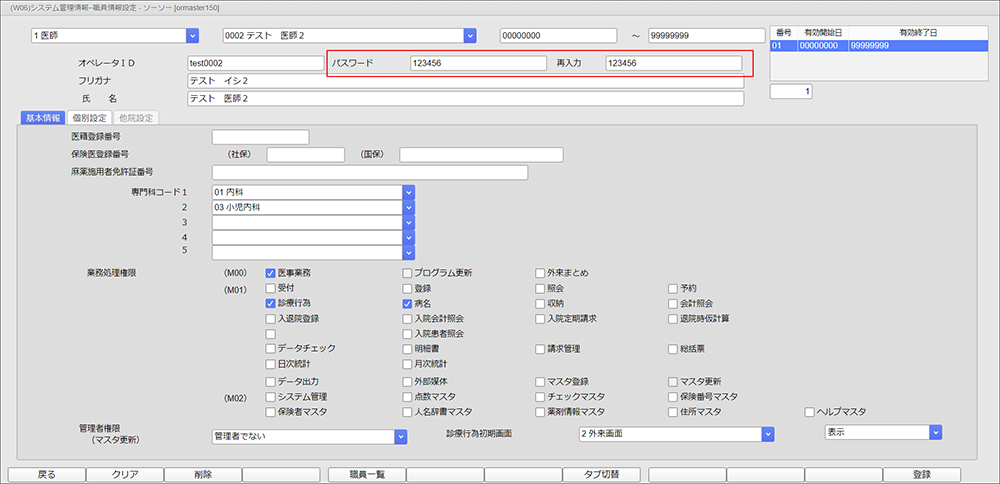The width and height of the screenshot is (1000, 484).
Task: Expand the 2 外来画面 initial screen dropdown
Action: (x=768, y=434)
